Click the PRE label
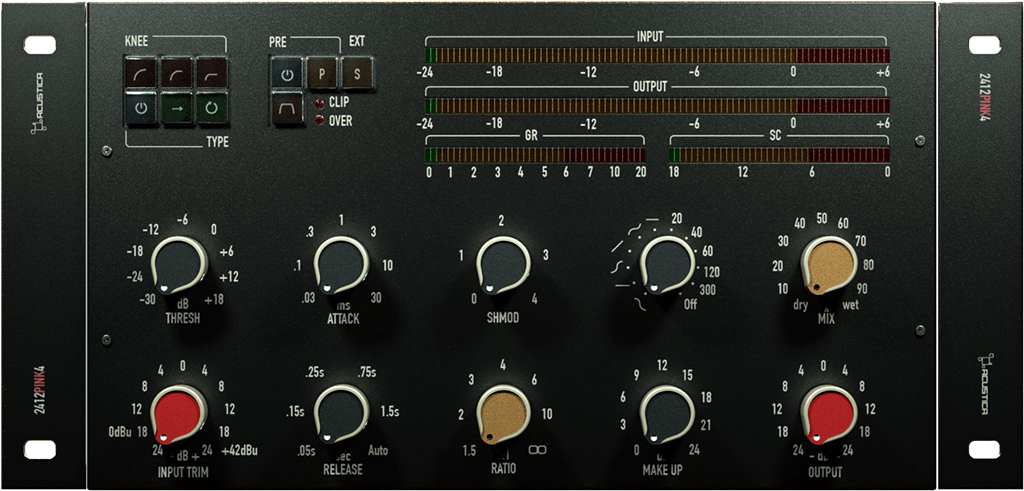Viewport: 1024px width, 491px height. pos(278,42)
